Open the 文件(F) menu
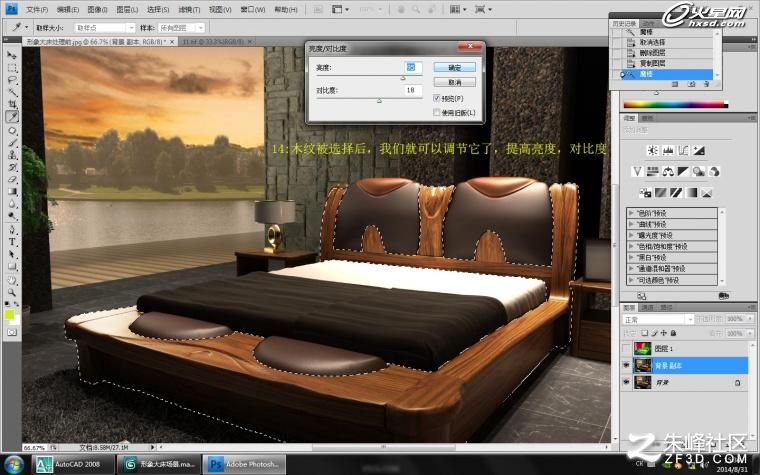The height and width of the screenshot is (475, 760). (x=37, y=9)
